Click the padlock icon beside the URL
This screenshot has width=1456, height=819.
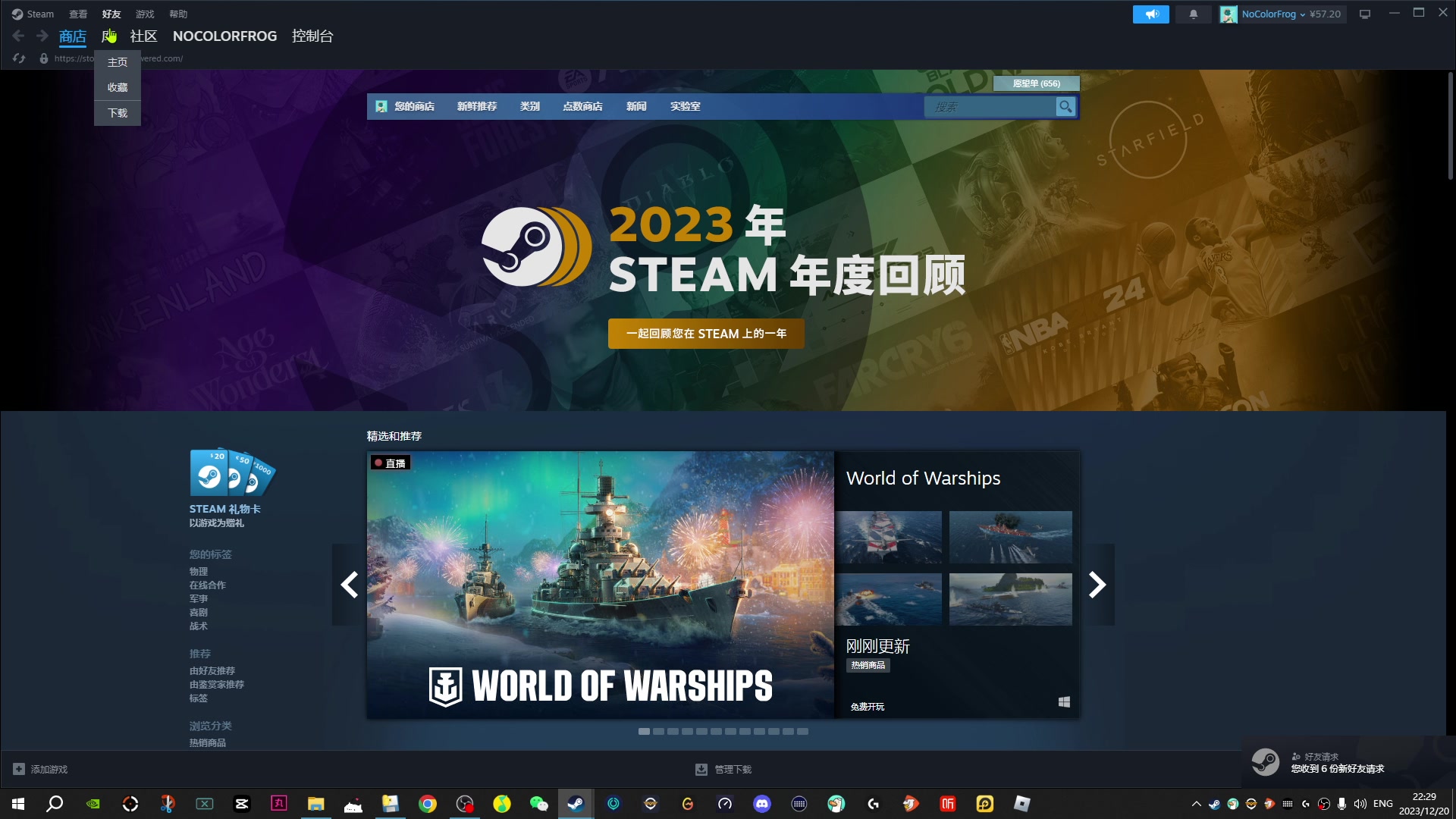(44, 58)
